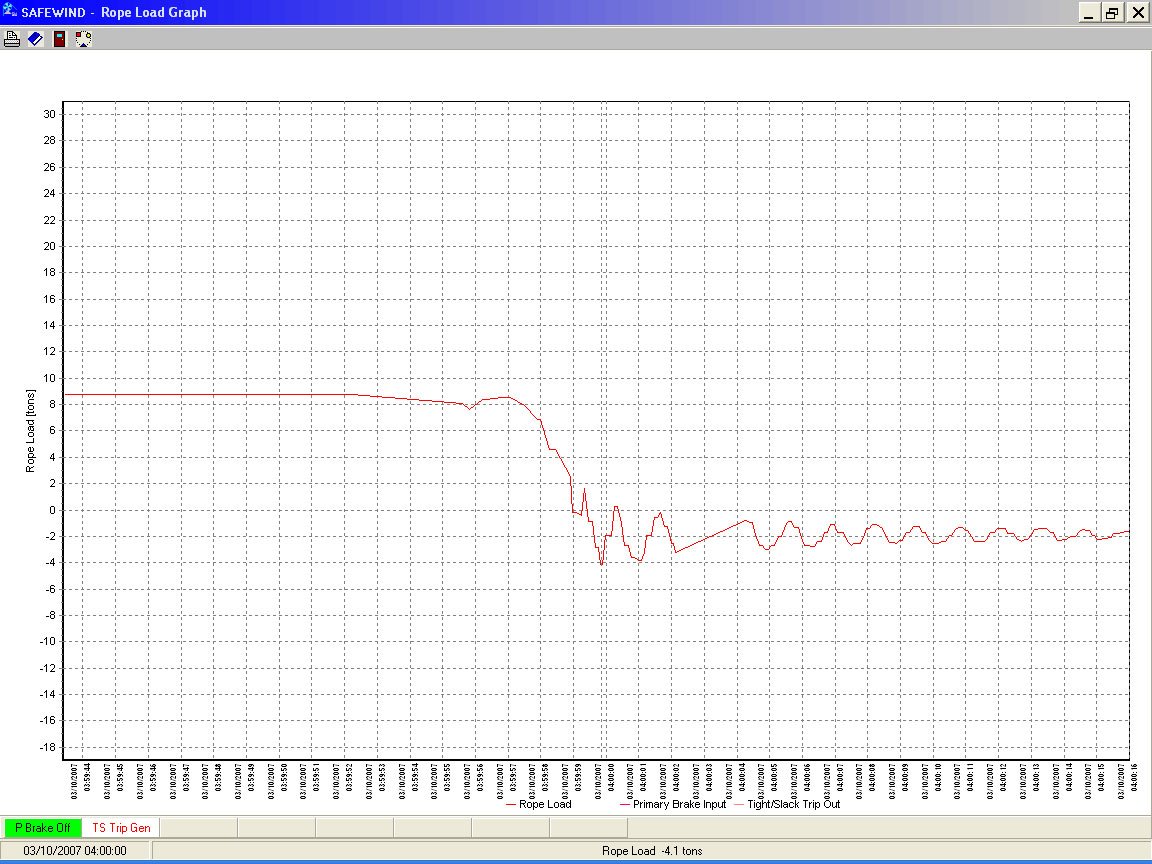This screenshot has height=864, width=1152.
Task: Click the dotted shapes icon in toolbar
Action: tap(84, 39)
